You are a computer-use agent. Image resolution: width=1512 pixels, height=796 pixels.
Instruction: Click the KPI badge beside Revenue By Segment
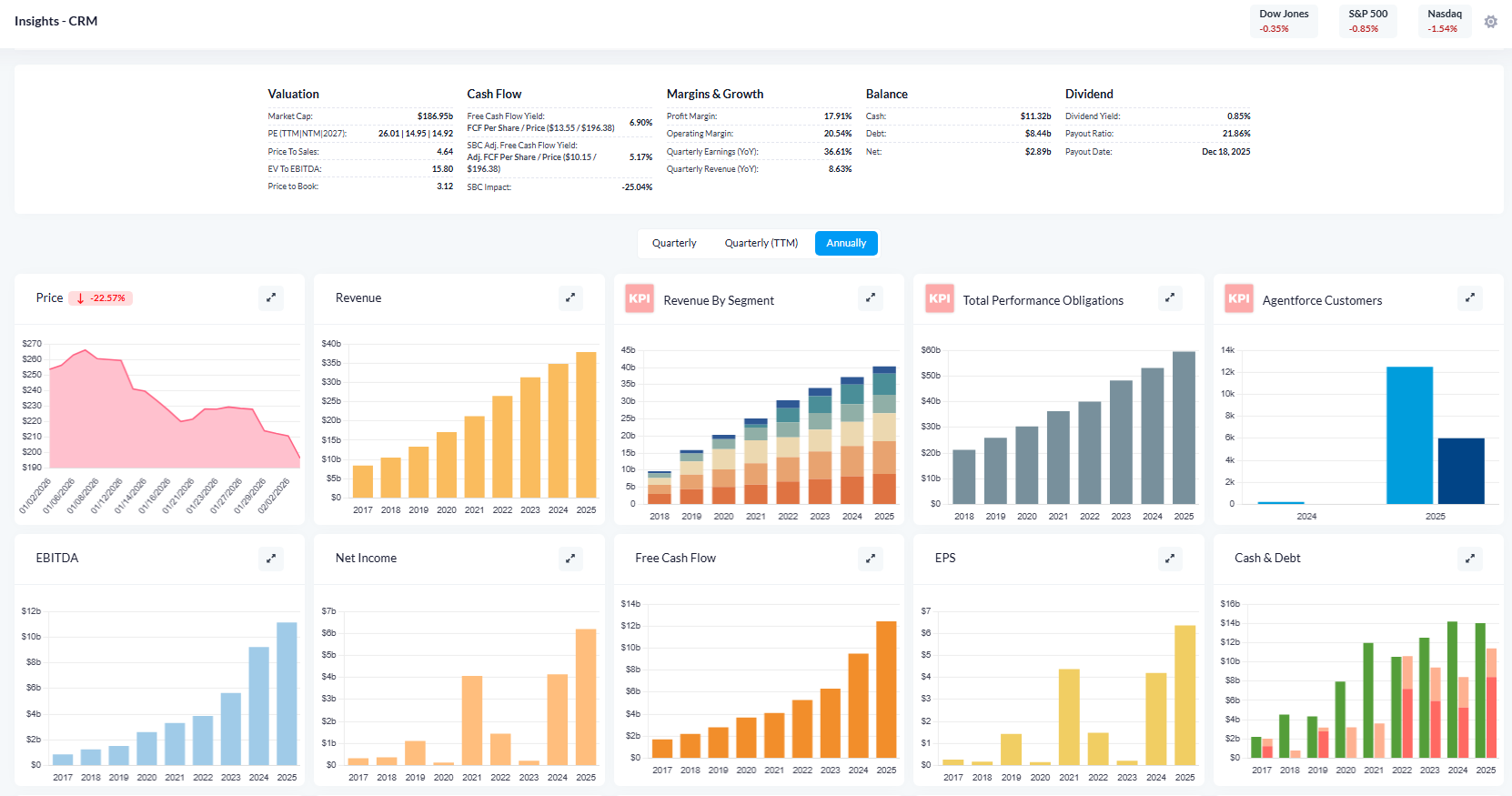point(640,299)
